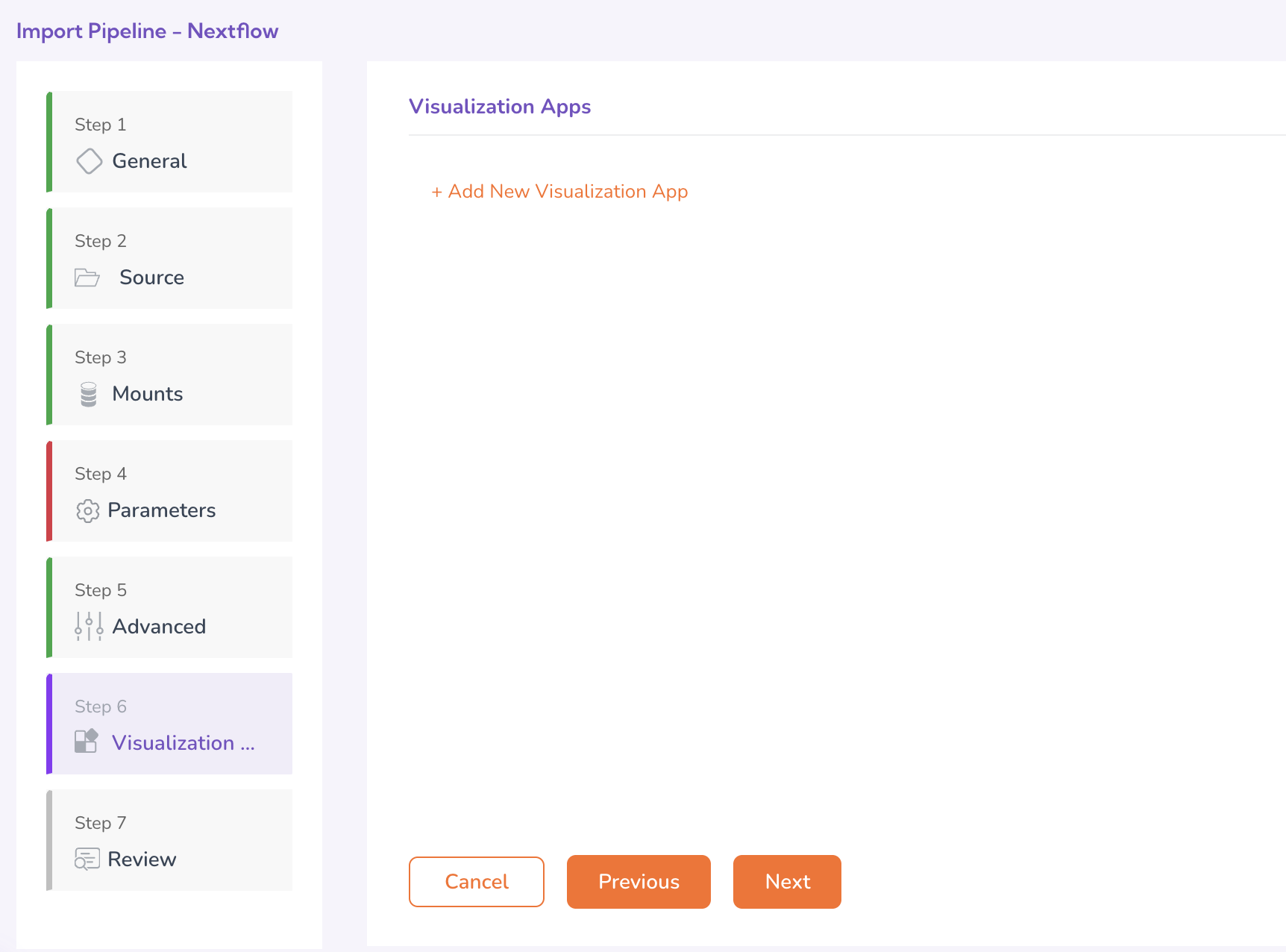Click the Visualization apps tile icon

[x=87, y=742]
